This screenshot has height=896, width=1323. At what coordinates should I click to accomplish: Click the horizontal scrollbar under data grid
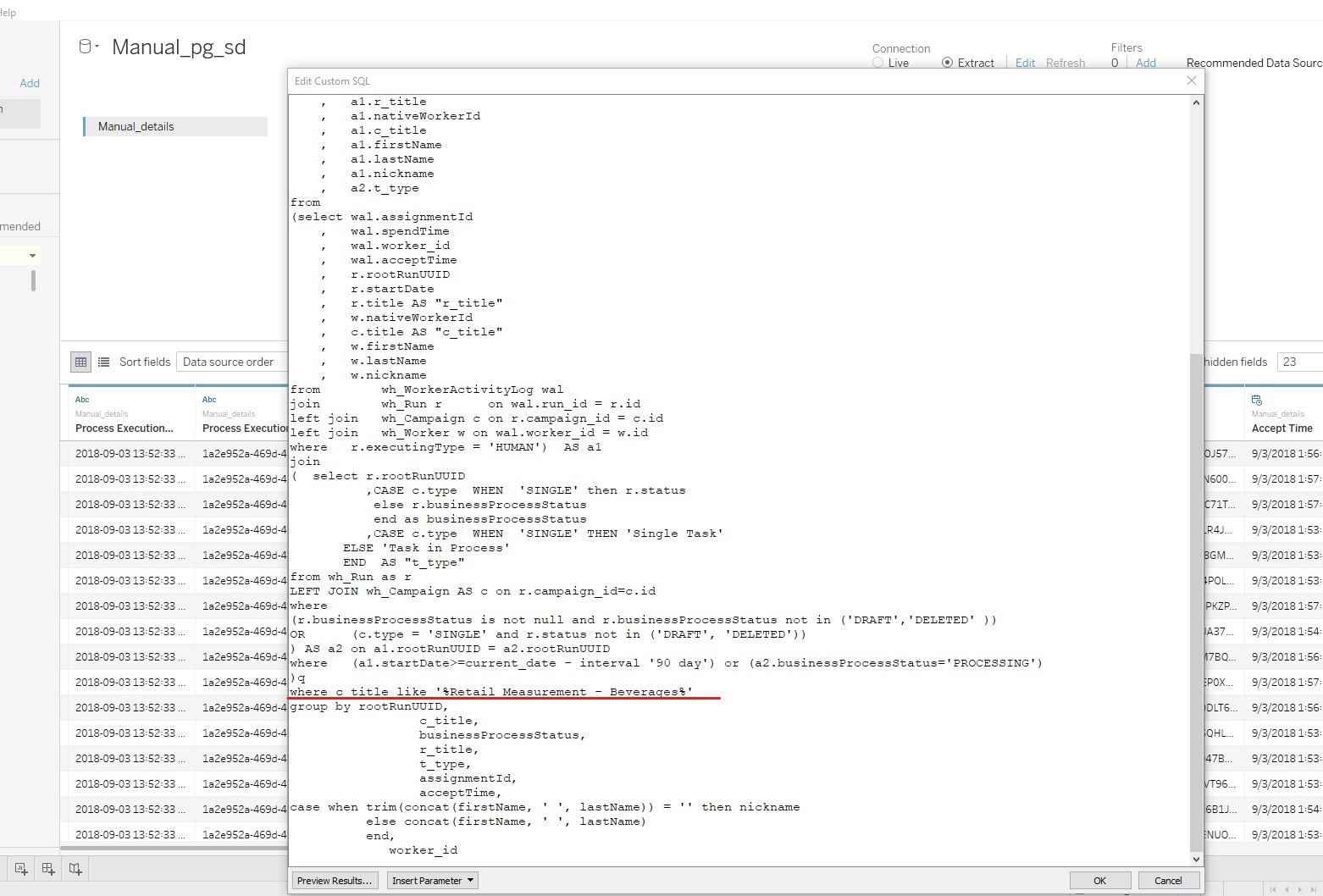pyautogui.click(x=174, y=847)
